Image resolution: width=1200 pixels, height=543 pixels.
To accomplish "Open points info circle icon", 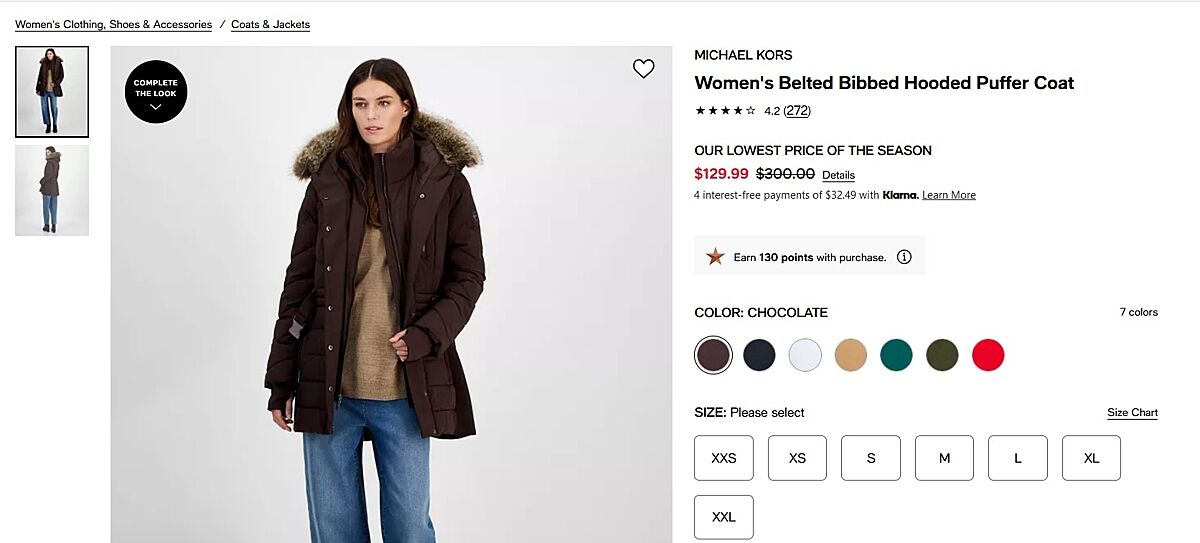I will point(904,257).
